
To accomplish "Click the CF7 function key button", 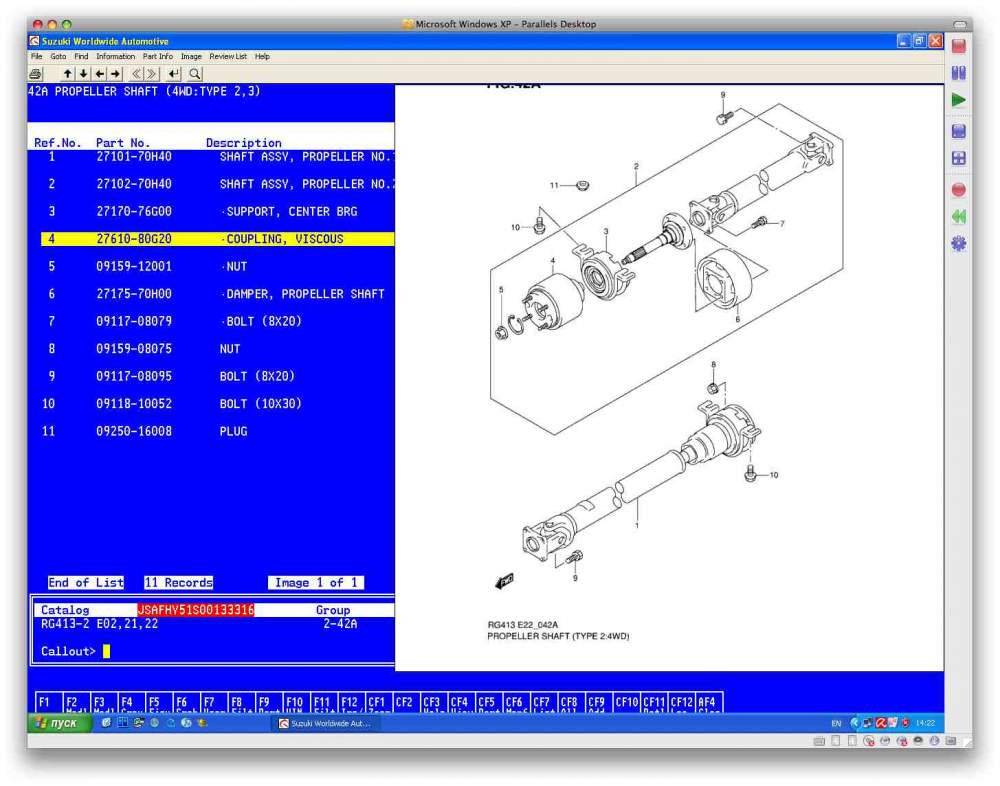I will [x=543, y=702].
